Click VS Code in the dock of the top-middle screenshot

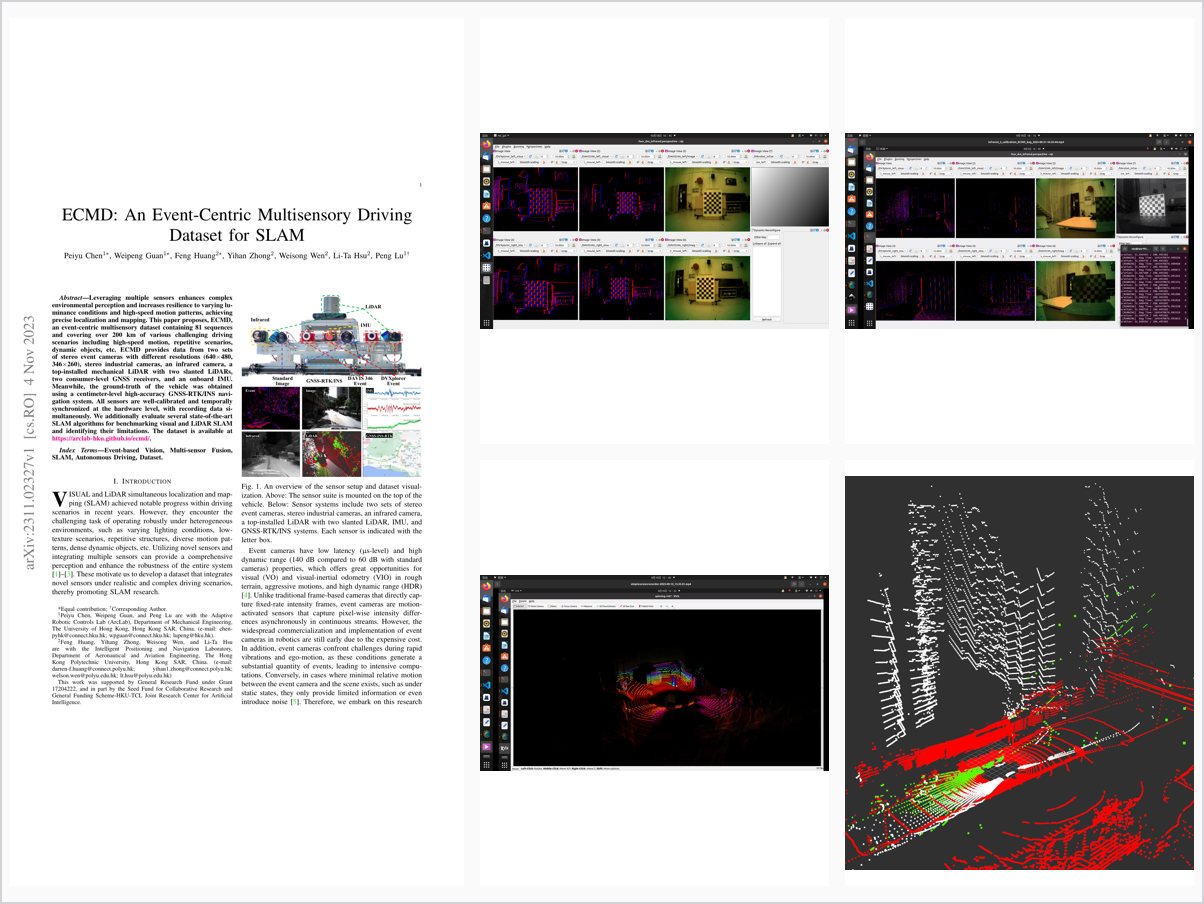(x=487, y=256)
